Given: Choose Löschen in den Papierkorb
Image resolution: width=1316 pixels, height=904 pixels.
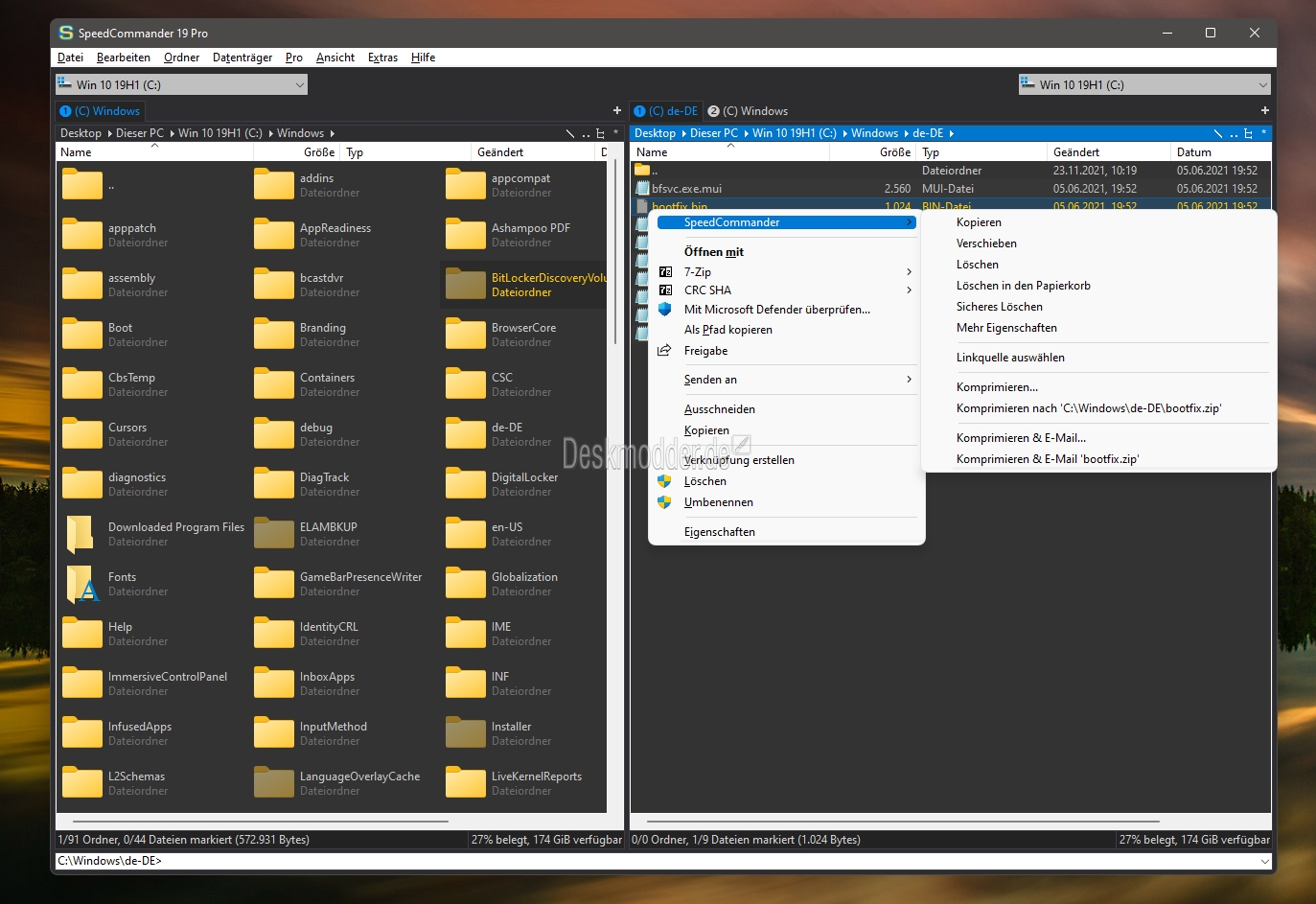Looking at the screenshot, I should click(x=1023, y=286).
